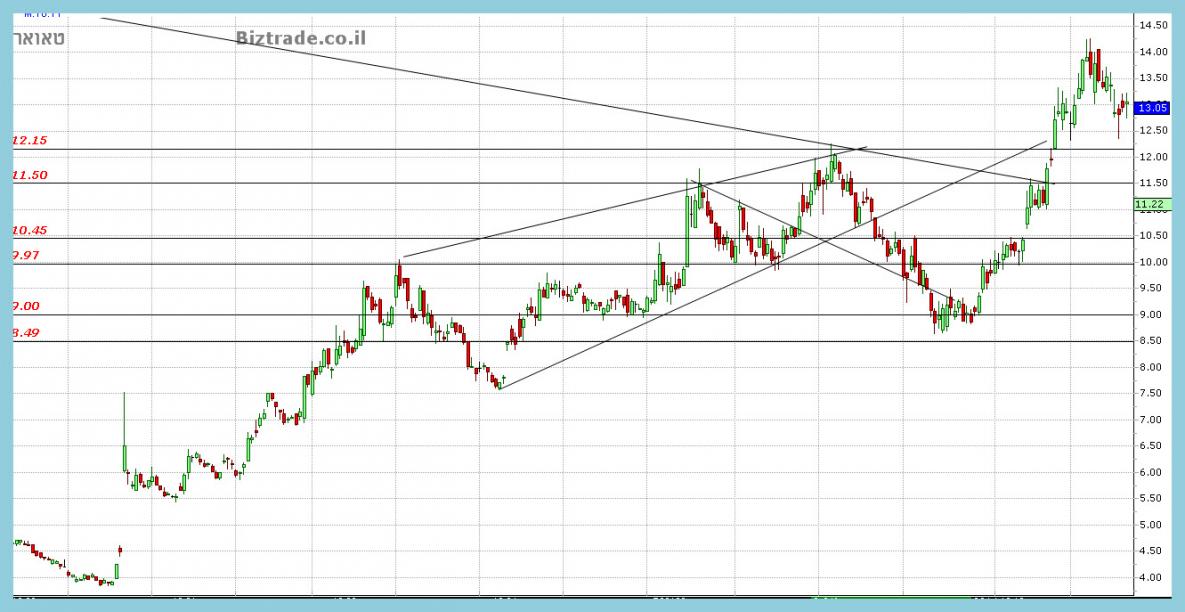Viewport: 1185px width, 612px height.
Task: Click the red 9.00 support label
Action: point(26,306)
